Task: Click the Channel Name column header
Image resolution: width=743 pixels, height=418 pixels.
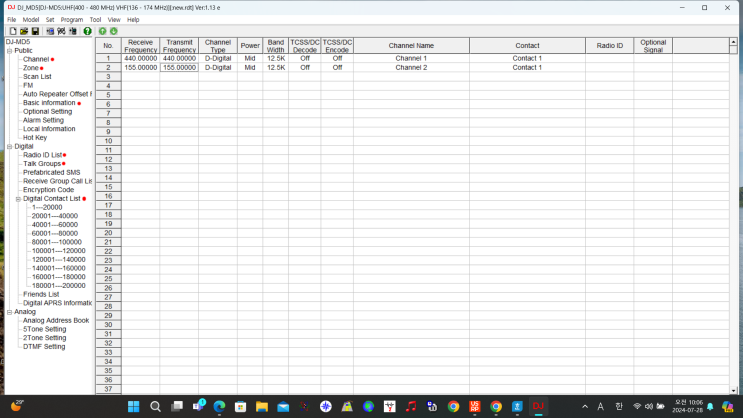Action: tap(411, 46)
